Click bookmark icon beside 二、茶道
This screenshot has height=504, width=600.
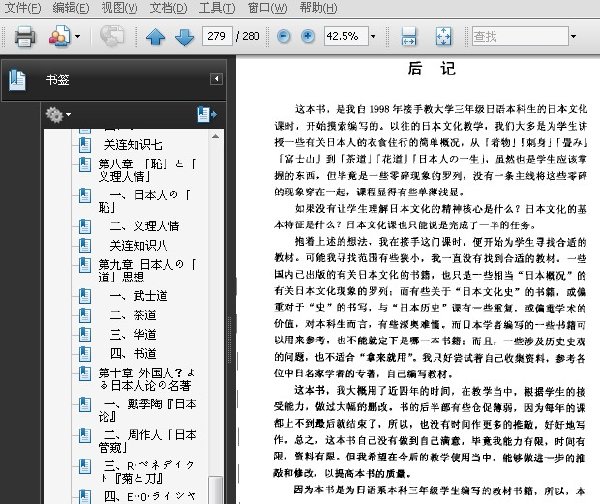pos(85,315)
